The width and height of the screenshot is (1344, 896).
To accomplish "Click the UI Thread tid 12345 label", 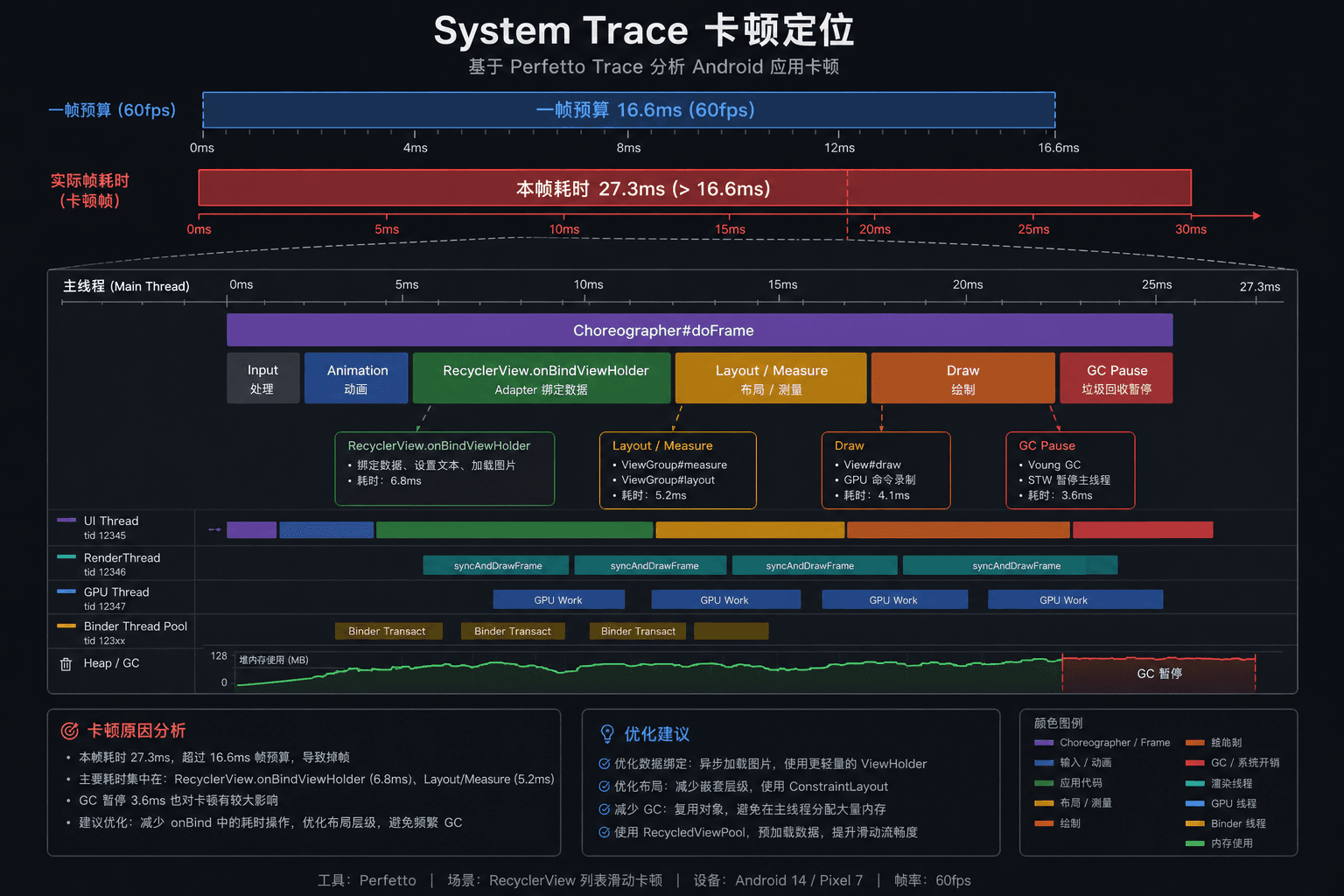I will [x=111, y=527].
